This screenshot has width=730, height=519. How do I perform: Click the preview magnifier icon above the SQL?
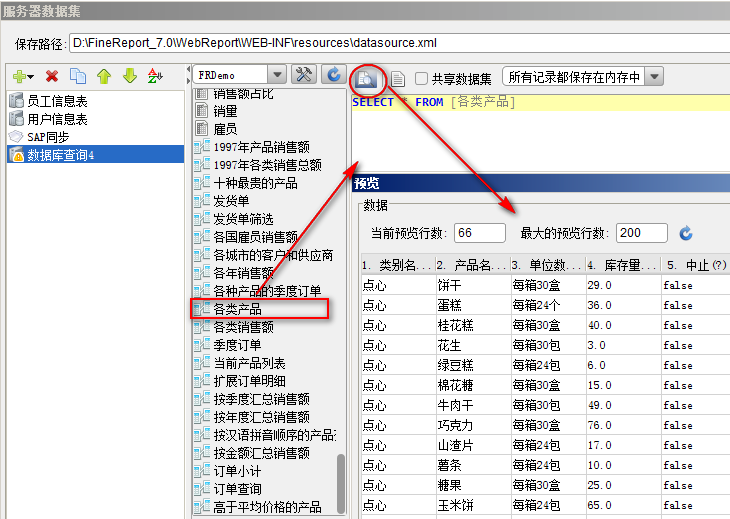click(x=366, y=79)
